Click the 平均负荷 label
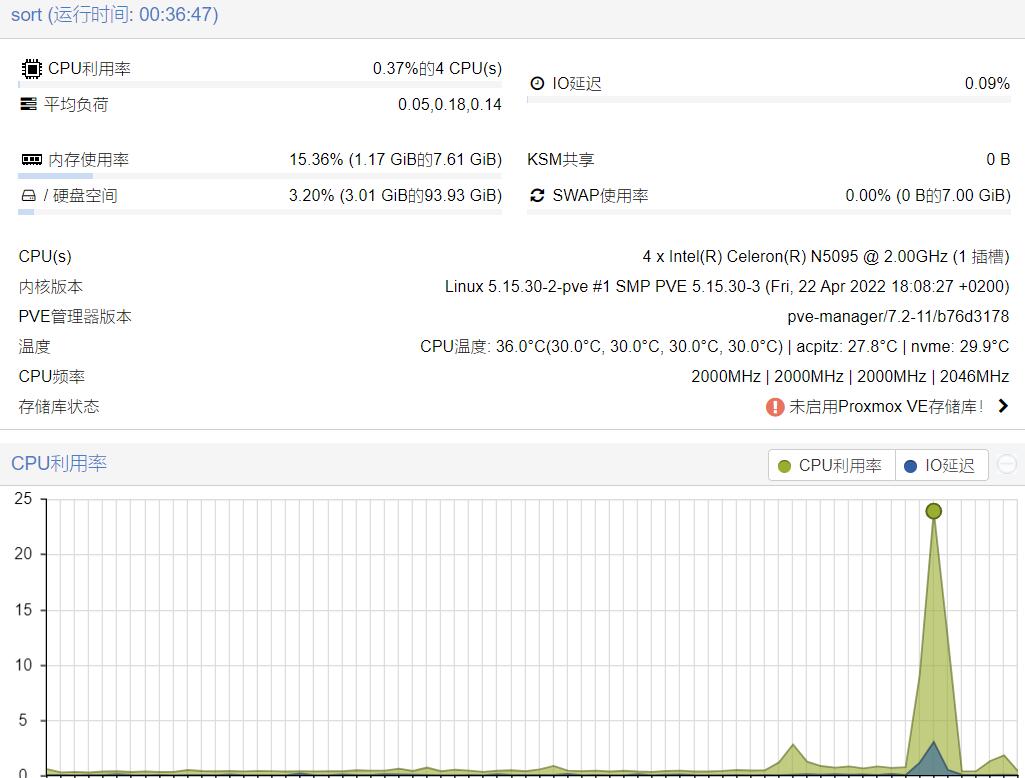The height and width of the screenshot is (778, 1025). 76,105
